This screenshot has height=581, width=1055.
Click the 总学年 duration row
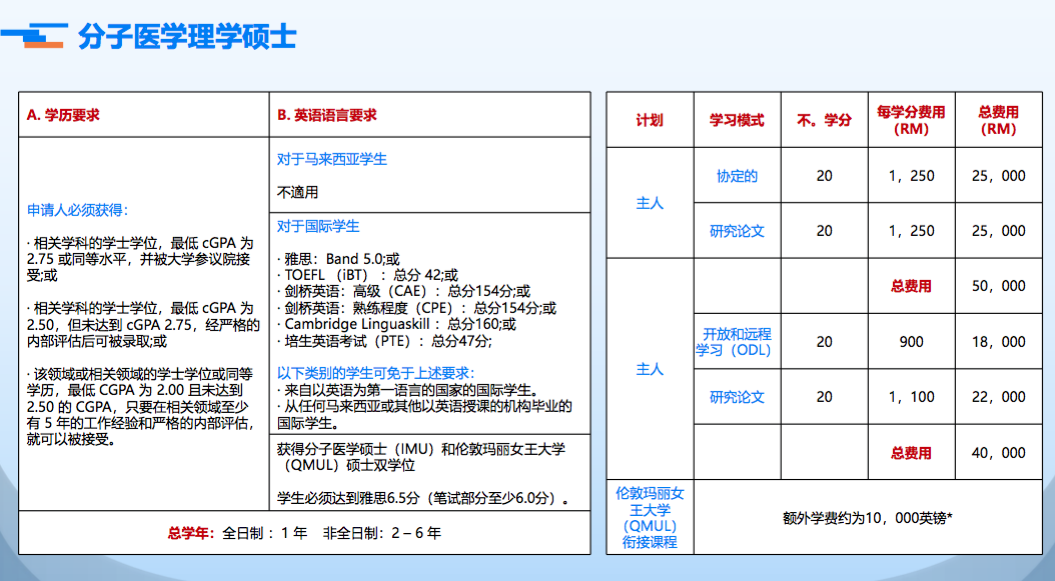coord(304,533)
